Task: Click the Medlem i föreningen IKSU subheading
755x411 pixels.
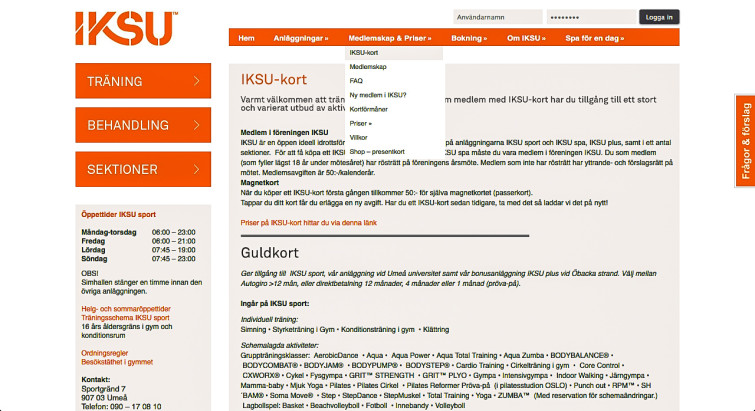Action: click(x=285, y=133)
